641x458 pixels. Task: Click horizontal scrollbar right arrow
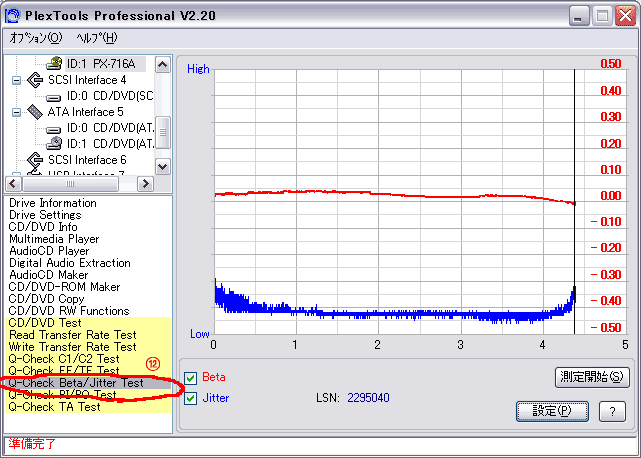145,184
